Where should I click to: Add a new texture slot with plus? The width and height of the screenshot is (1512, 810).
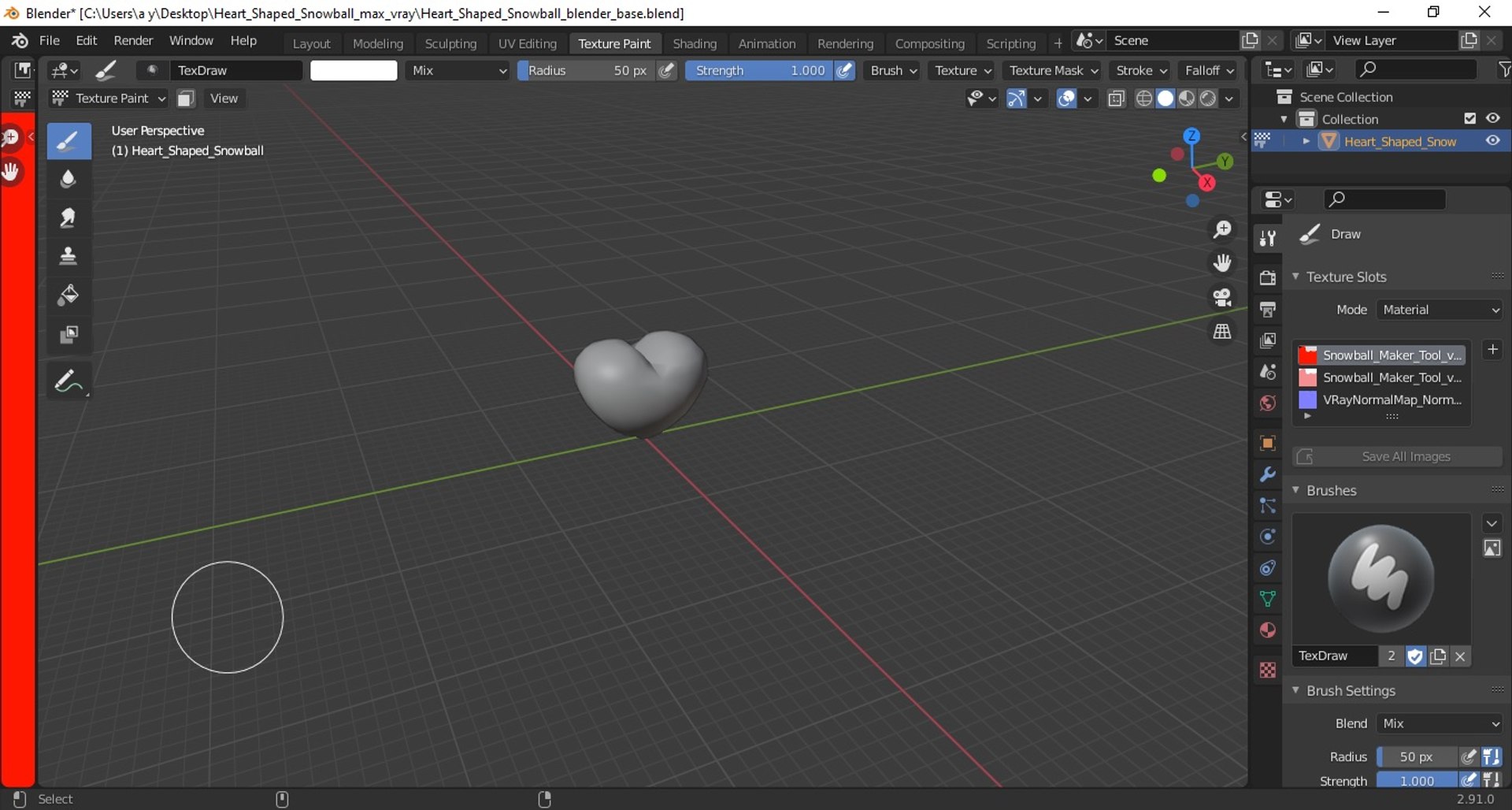click(1492, 349)
